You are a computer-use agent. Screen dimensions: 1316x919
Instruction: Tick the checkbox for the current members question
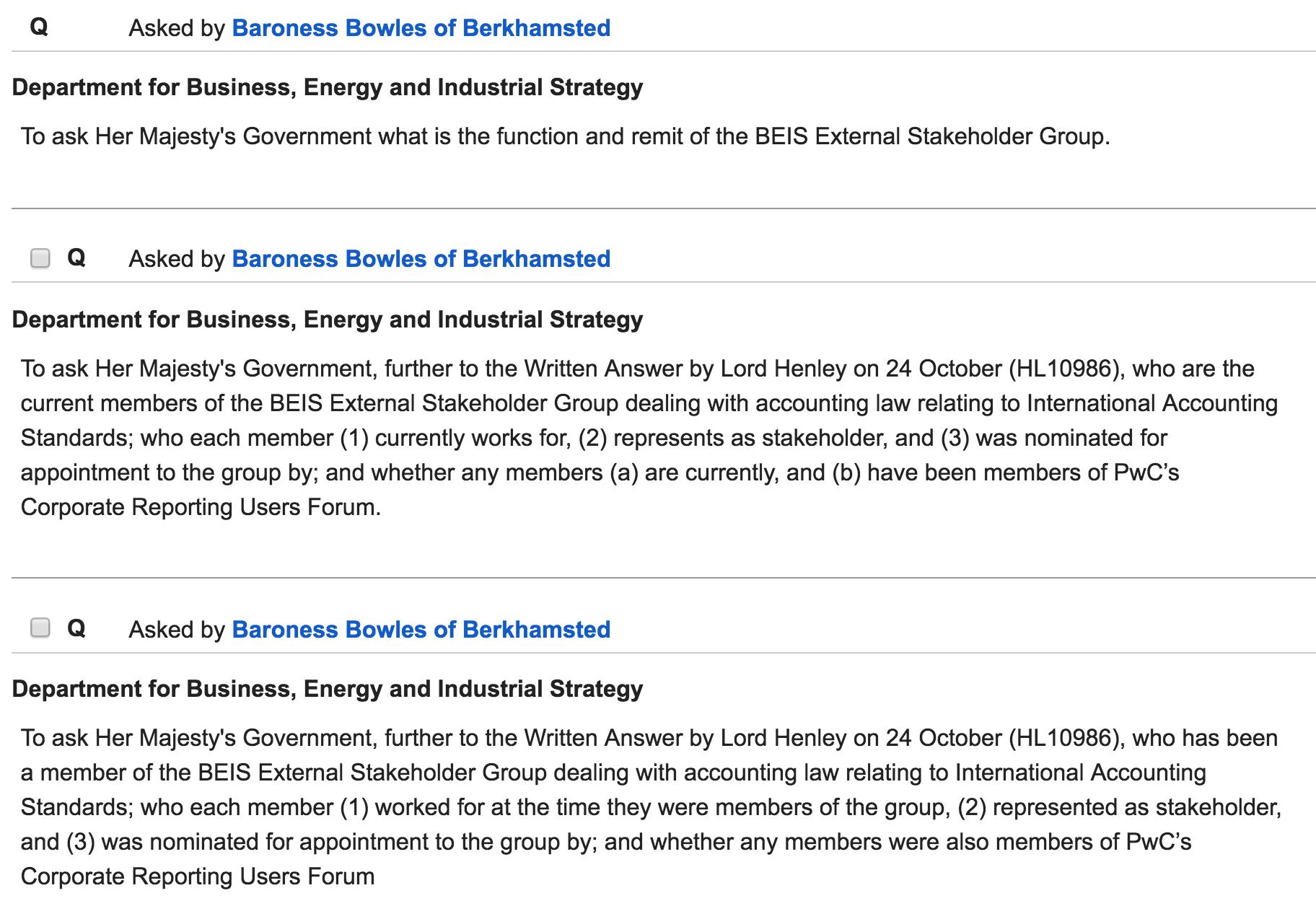[x=40, y=258]
